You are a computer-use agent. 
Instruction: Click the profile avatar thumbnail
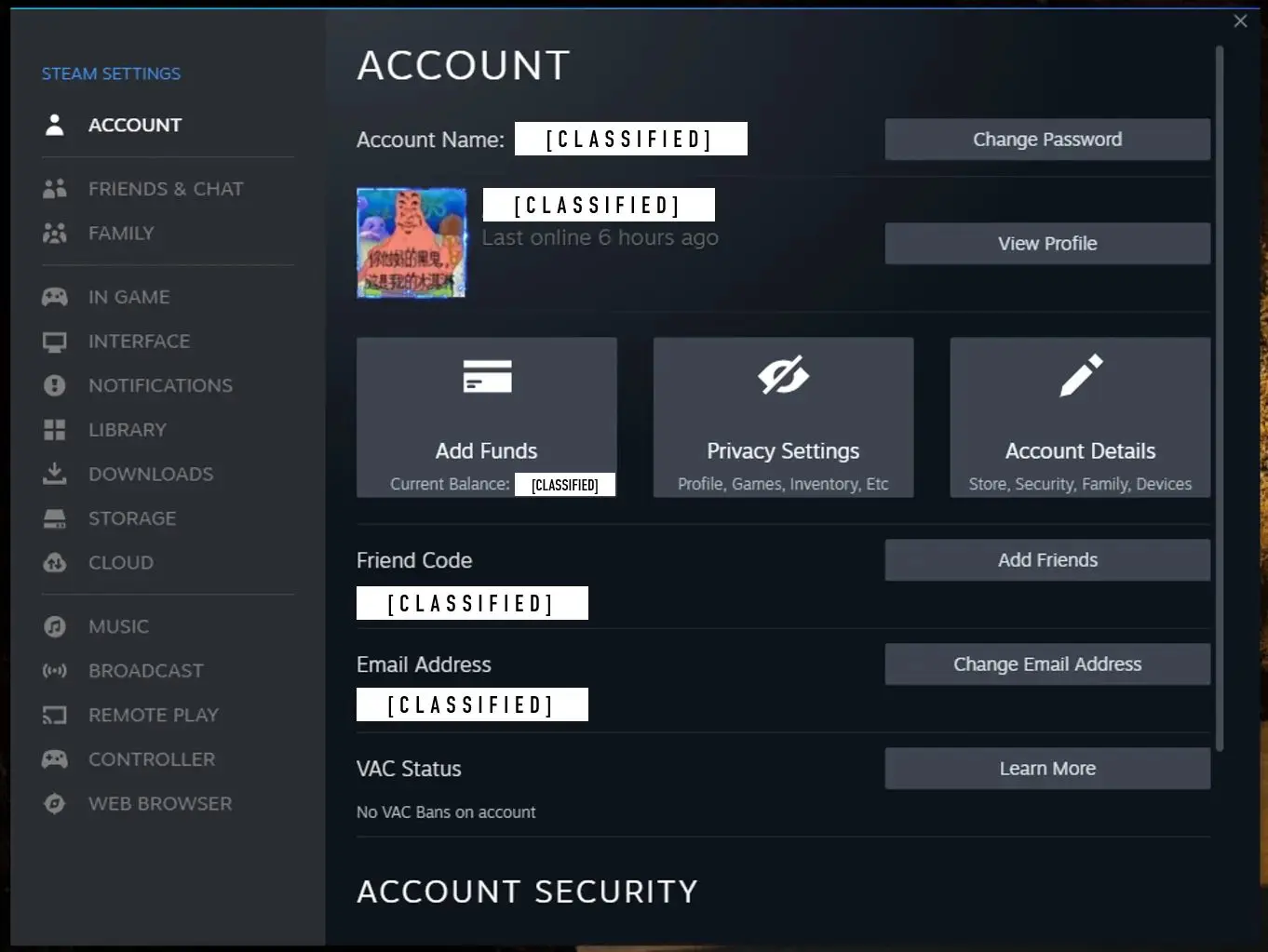tap(411, 243)
